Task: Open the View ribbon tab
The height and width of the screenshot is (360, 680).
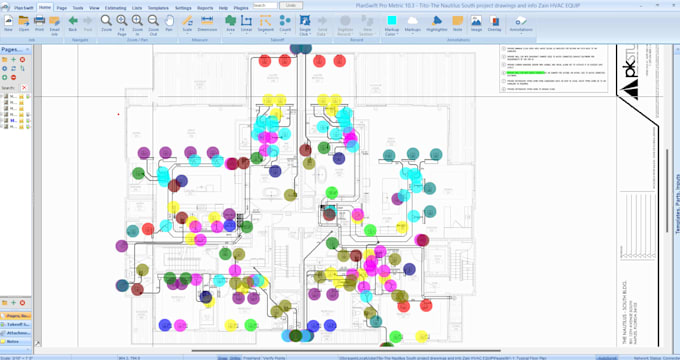Action: tap(94, 8)
